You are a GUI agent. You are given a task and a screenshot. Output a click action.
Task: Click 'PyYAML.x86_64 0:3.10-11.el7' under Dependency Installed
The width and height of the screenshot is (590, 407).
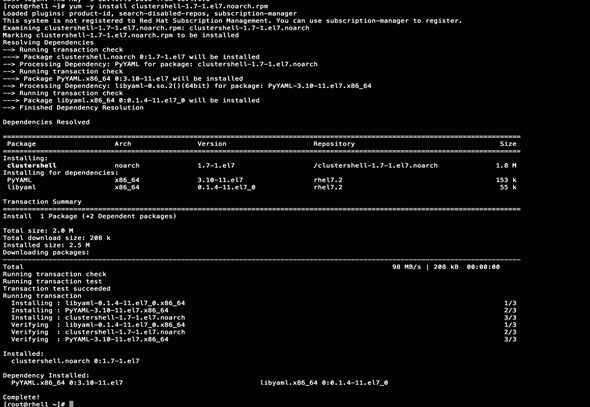click(x=67, y=383)
